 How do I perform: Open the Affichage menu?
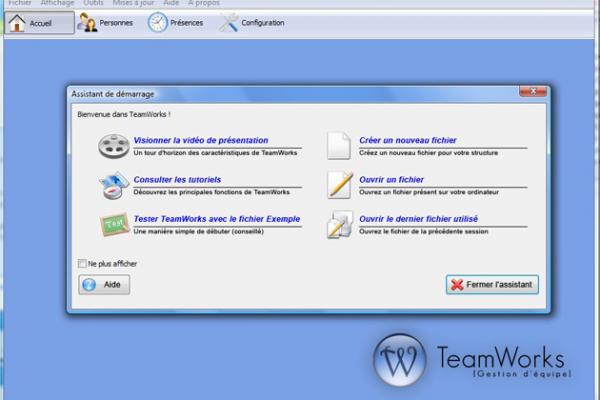click(57, 3)
